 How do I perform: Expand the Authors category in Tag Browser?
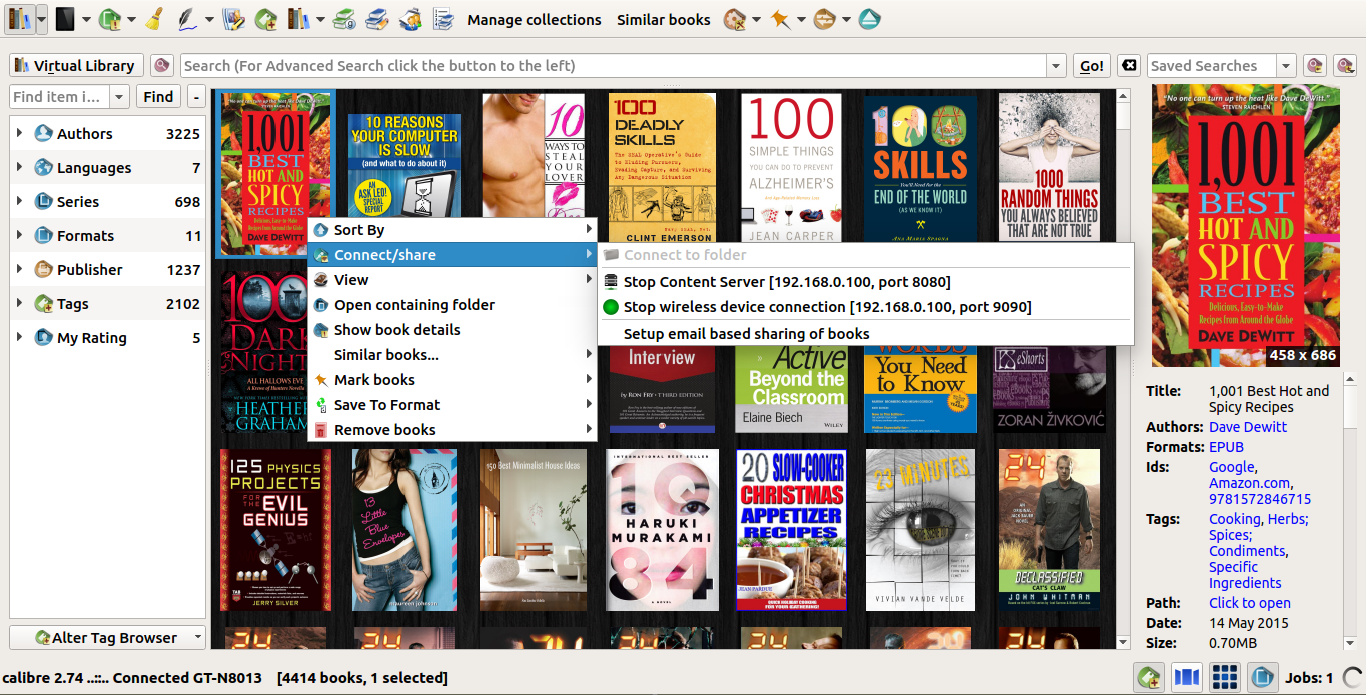[19, 133]
